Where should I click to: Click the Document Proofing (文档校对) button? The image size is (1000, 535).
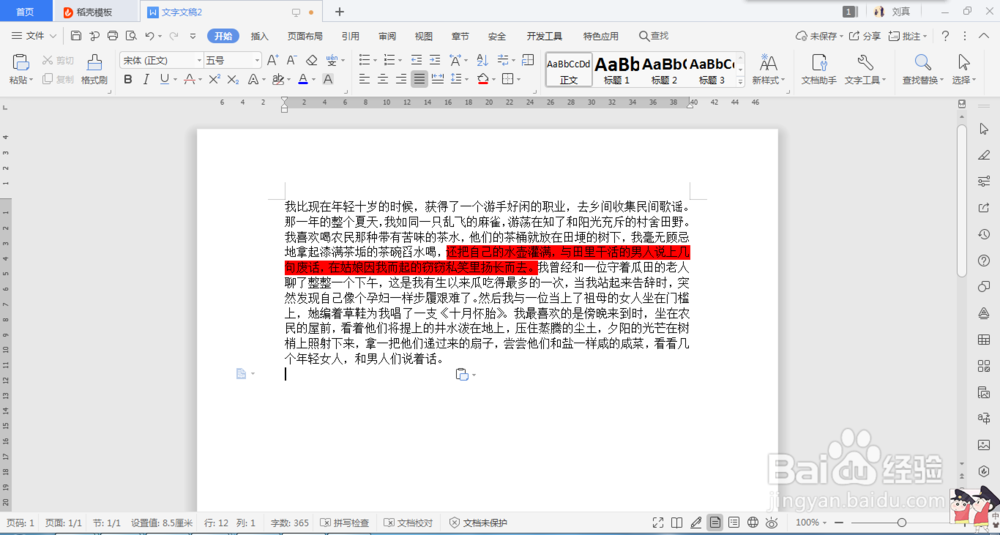point(408,523)
